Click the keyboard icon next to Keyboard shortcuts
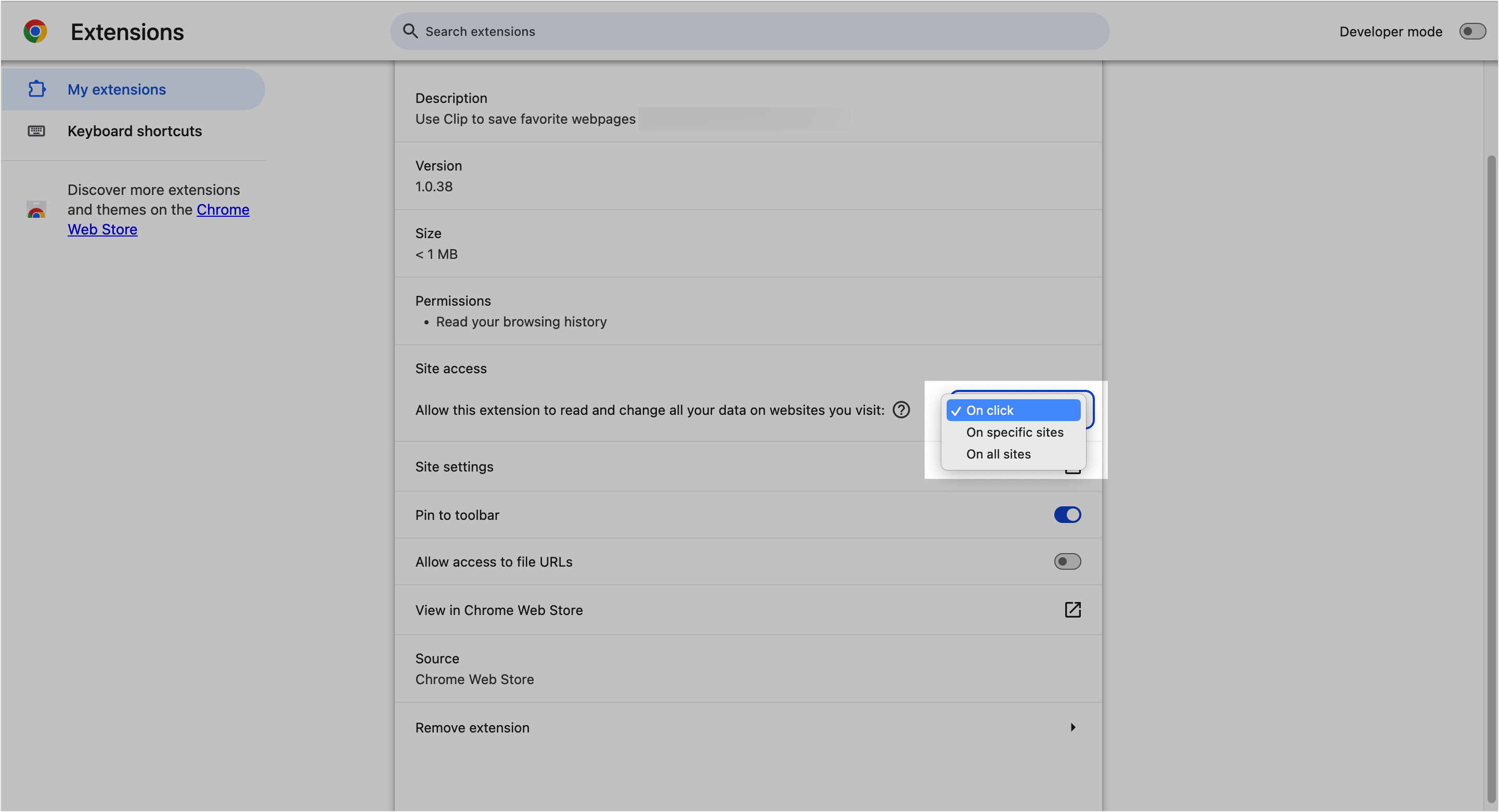The height and width of the screenshot is (812, 1499). tap(36, 131)
